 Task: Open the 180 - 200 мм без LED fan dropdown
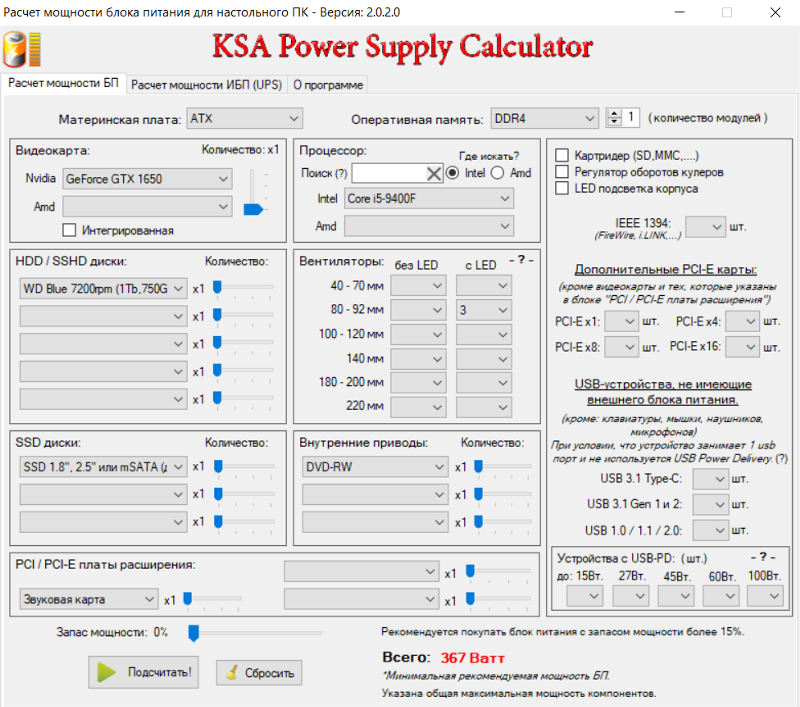point(418,383)
